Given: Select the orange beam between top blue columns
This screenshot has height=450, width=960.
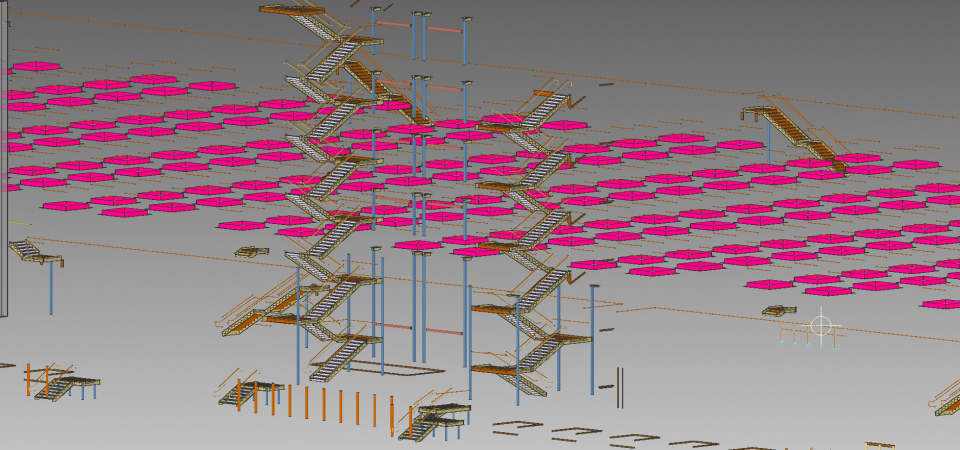Looking at the screenshot, I should [445, 29].
